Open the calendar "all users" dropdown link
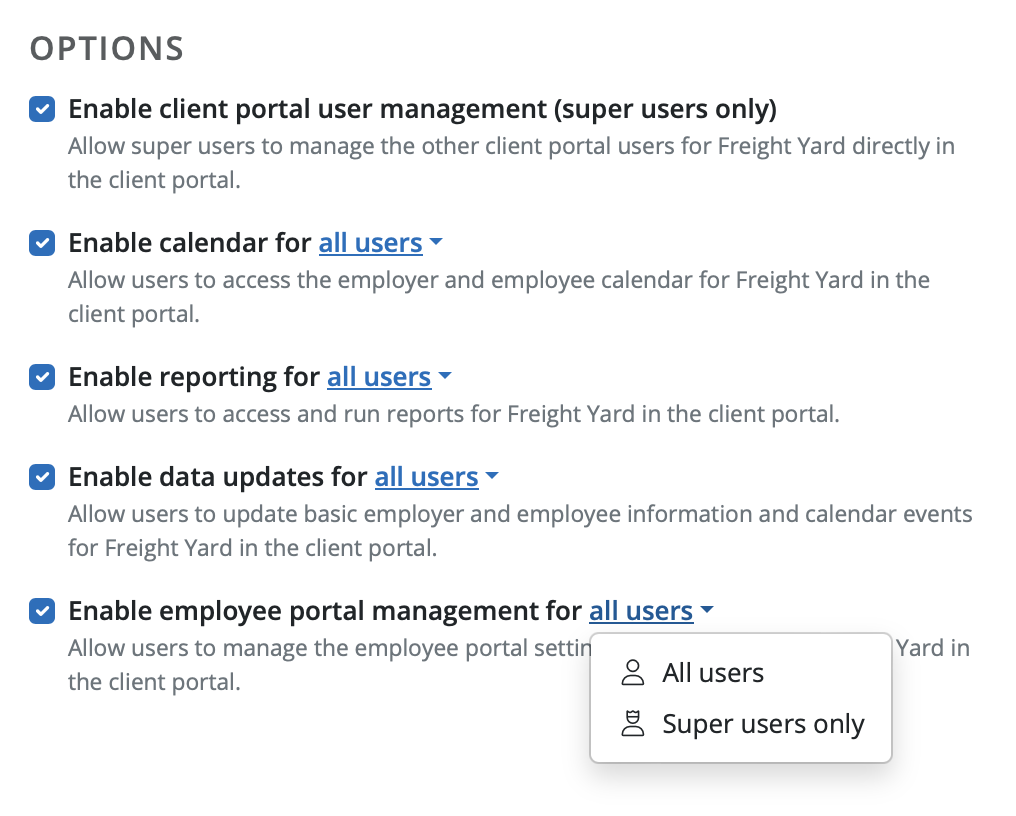 pos(370,243)
